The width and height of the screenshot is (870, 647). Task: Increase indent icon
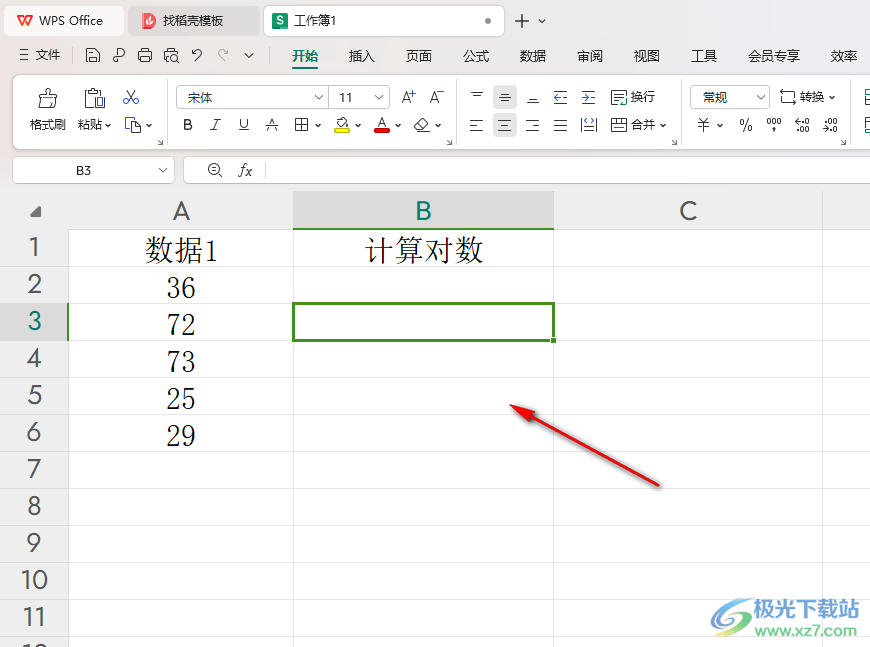tap(588, 97)
